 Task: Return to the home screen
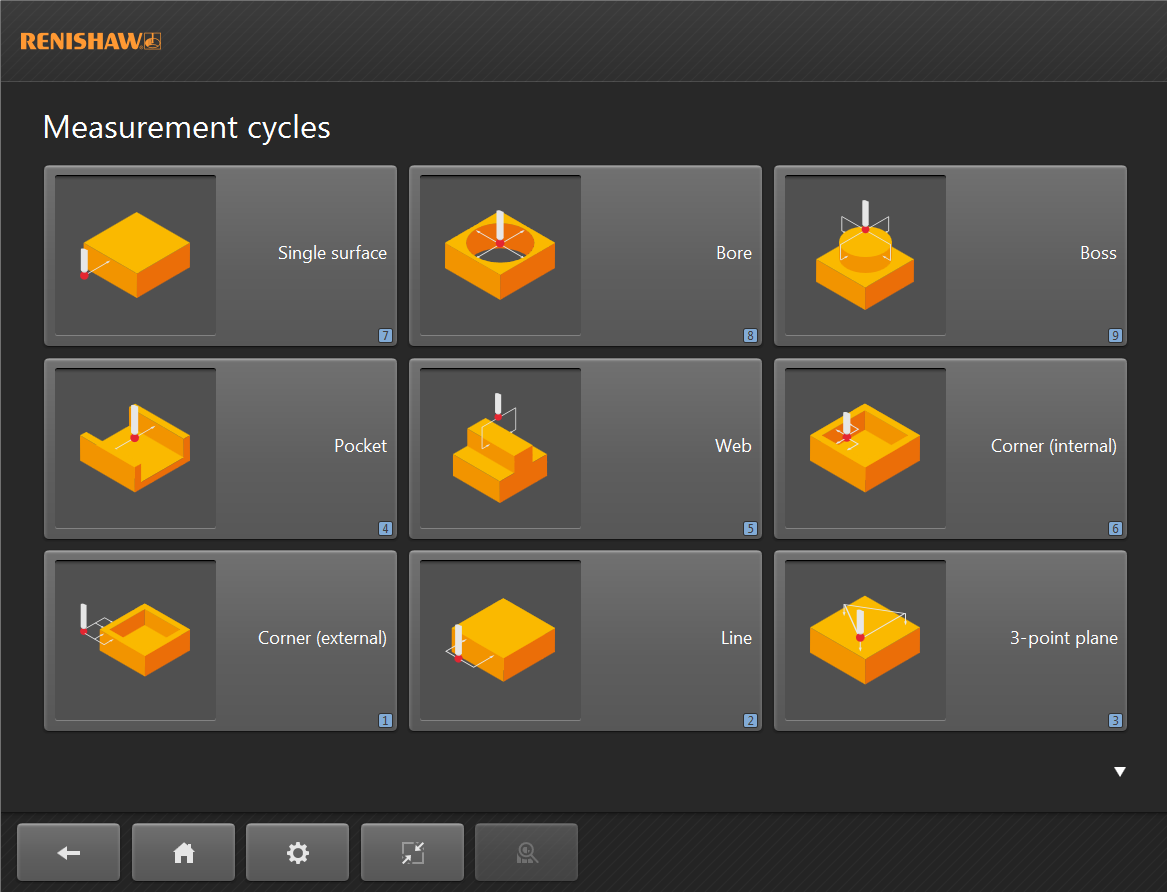pos(183,853)
